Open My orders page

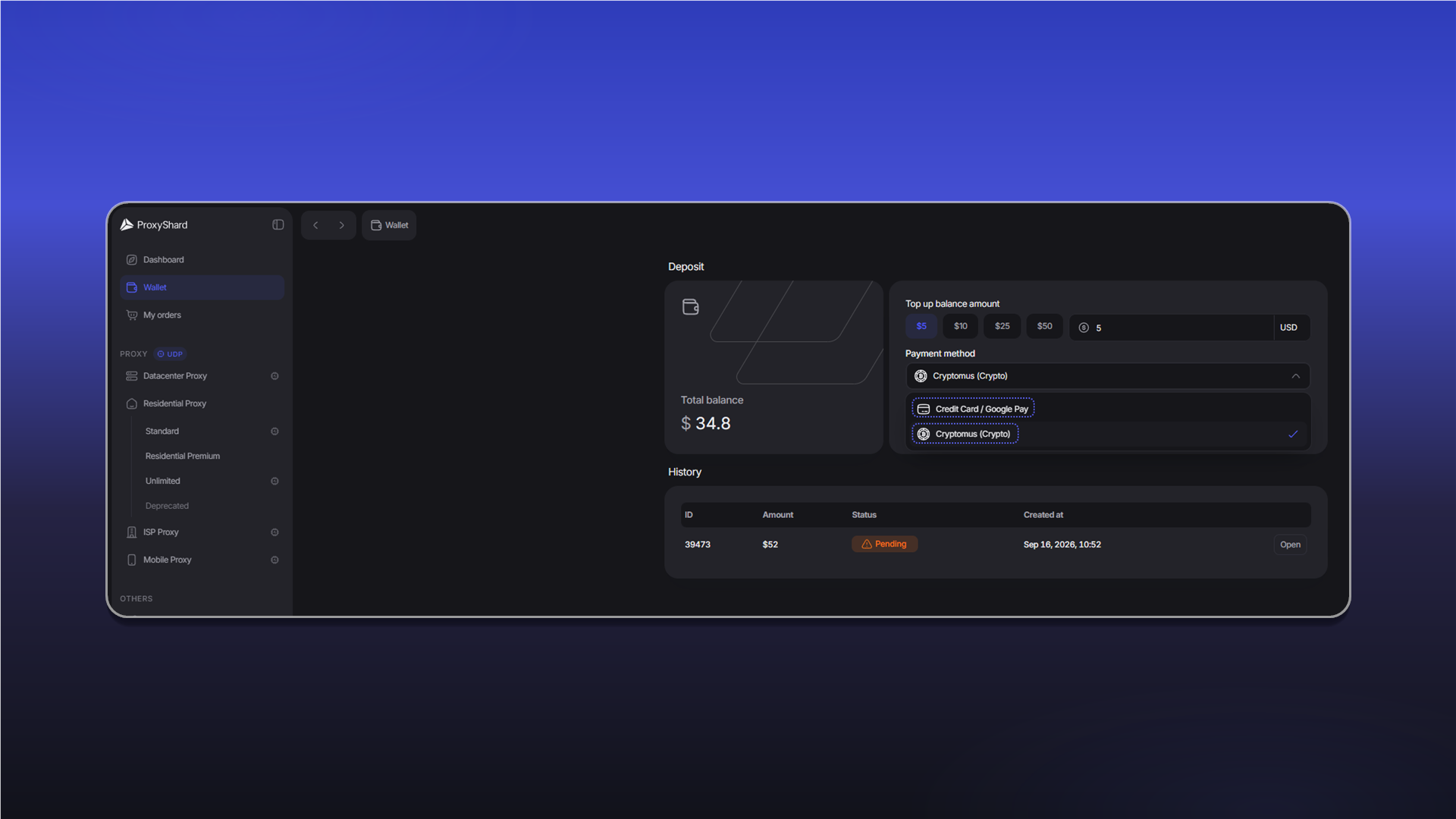[x=202, y=315]
